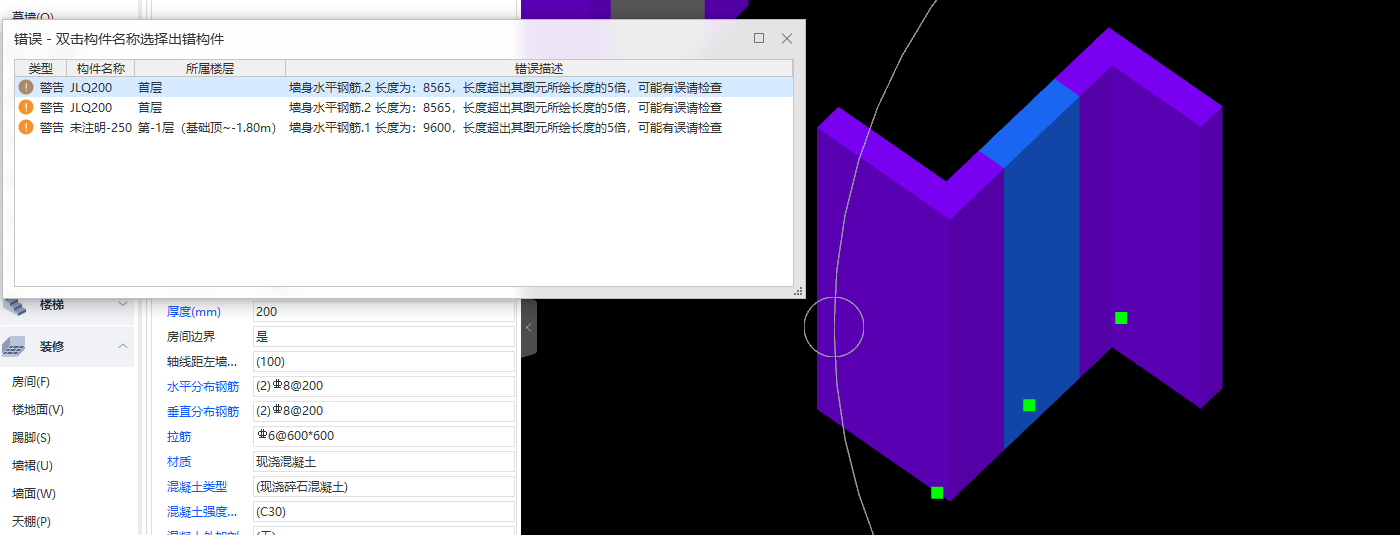Edit the 轴线距左墙 value (100)
Image resolution: width=1400 pixels, height=535 pixels.
click(x=384, y=362)
